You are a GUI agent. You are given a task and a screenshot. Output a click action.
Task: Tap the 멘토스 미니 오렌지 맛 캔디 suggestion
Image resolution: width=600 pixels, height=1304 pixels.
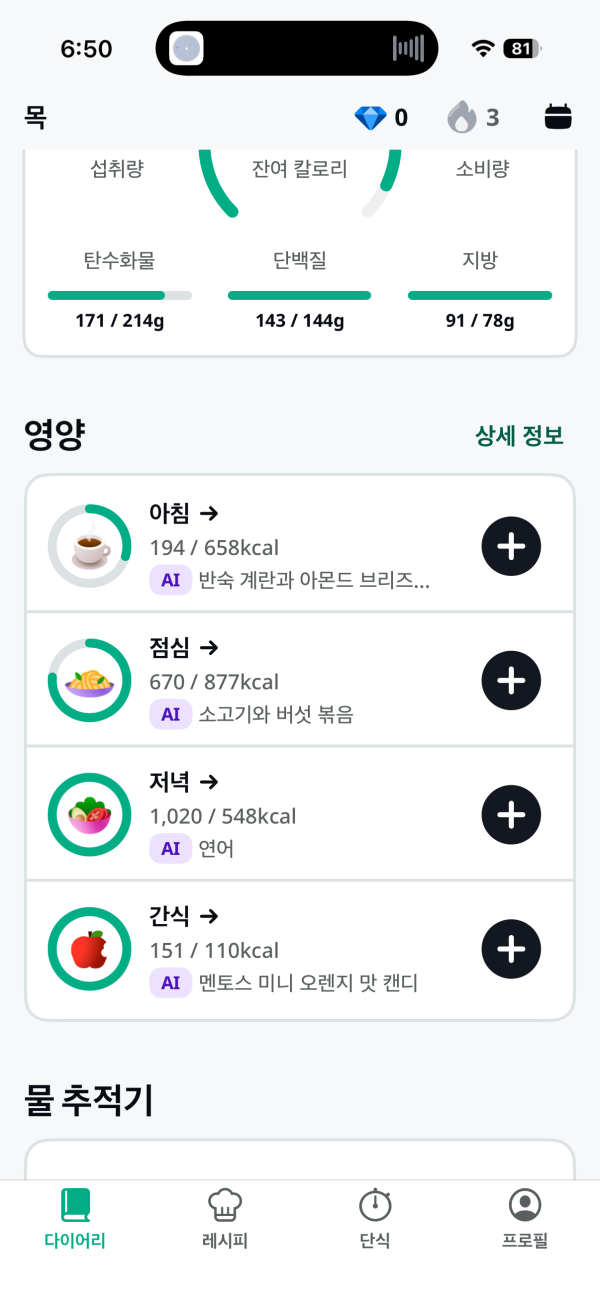click(x=308, y=983)
